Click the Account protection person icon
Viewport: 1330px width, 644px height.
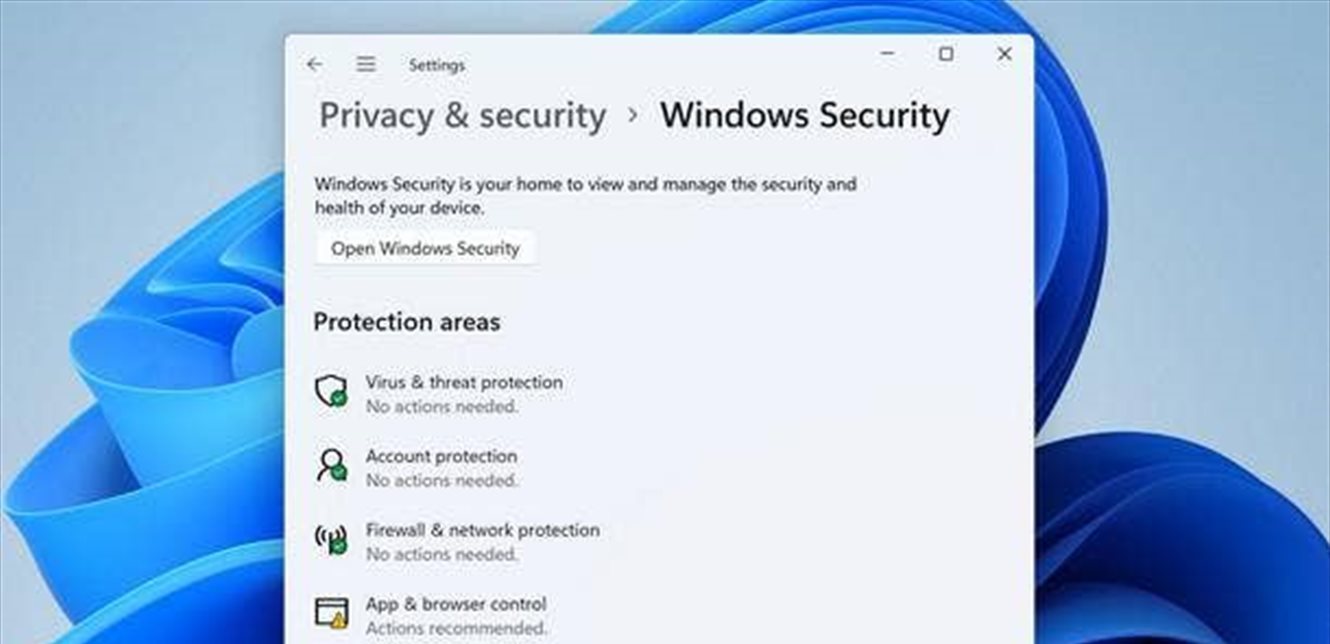[331, 465]
